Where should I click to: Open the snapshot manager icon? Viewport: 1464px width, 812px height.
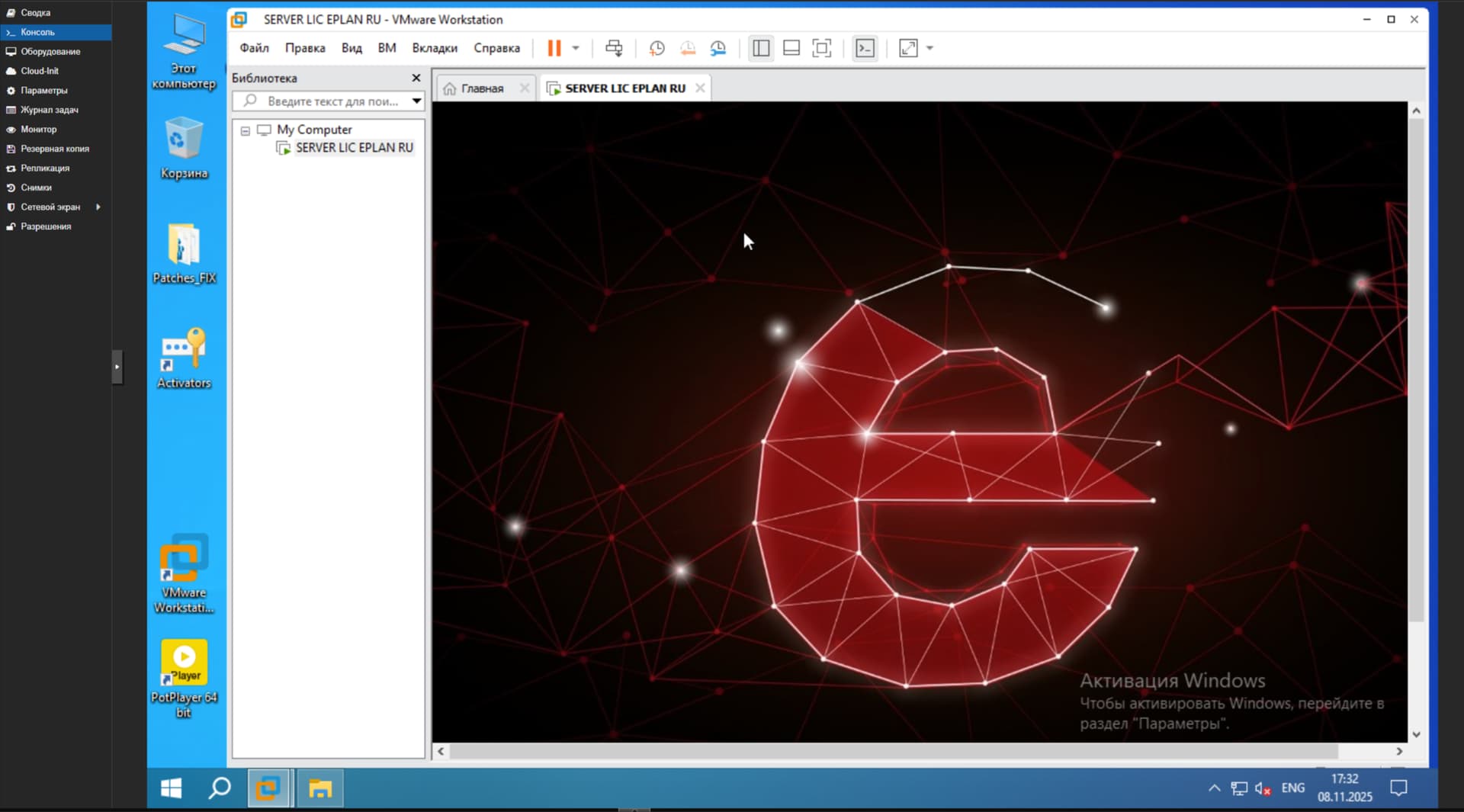coord(718,48)
